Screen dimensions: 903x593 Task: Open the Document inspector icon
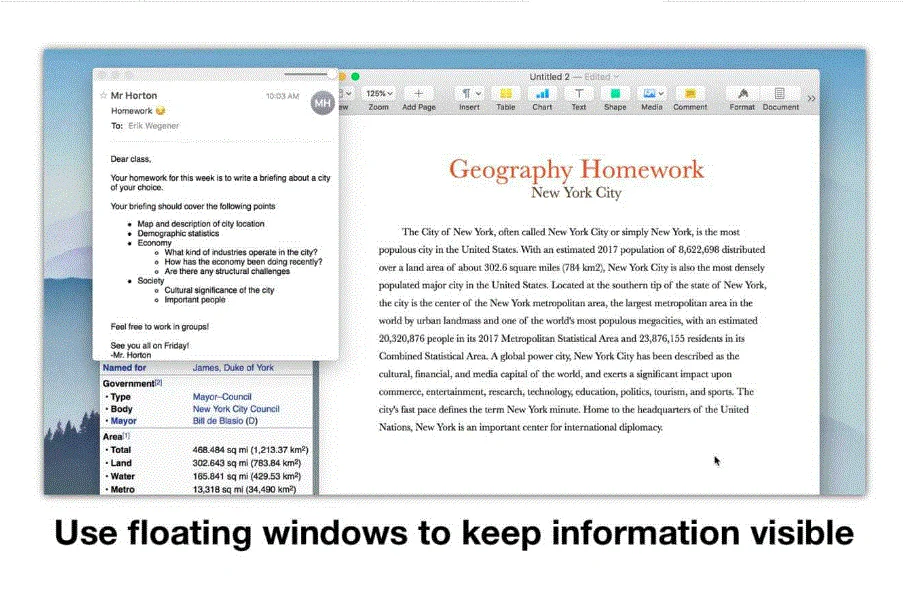tap(780, 93)
